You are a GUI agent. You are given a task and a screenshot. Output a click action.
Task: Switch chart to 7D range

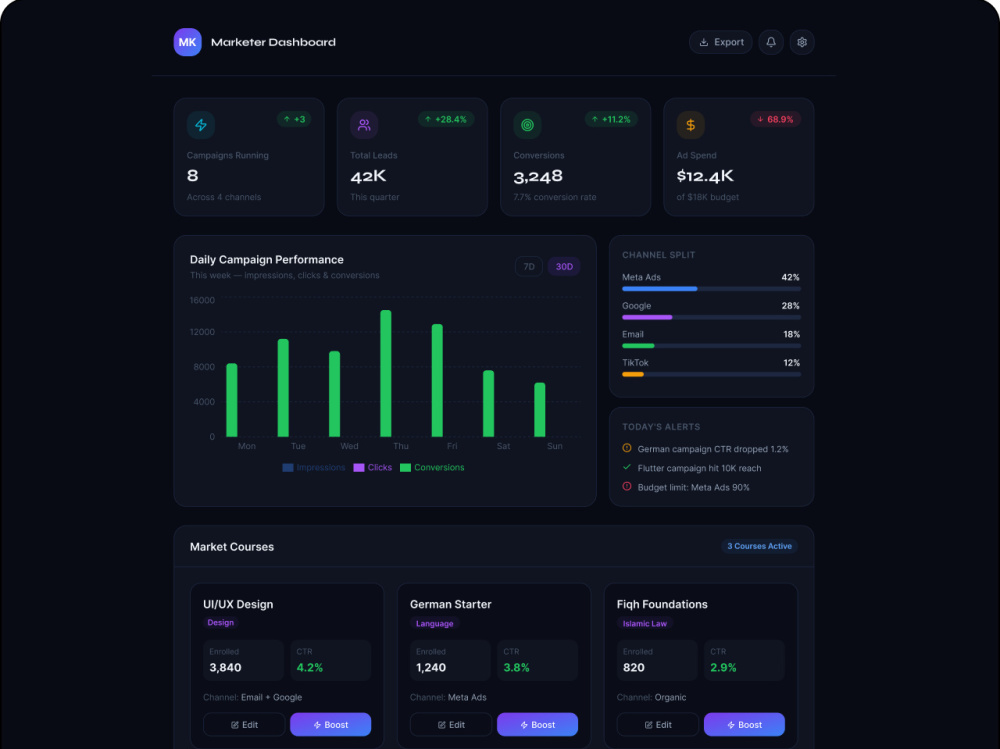529,267
